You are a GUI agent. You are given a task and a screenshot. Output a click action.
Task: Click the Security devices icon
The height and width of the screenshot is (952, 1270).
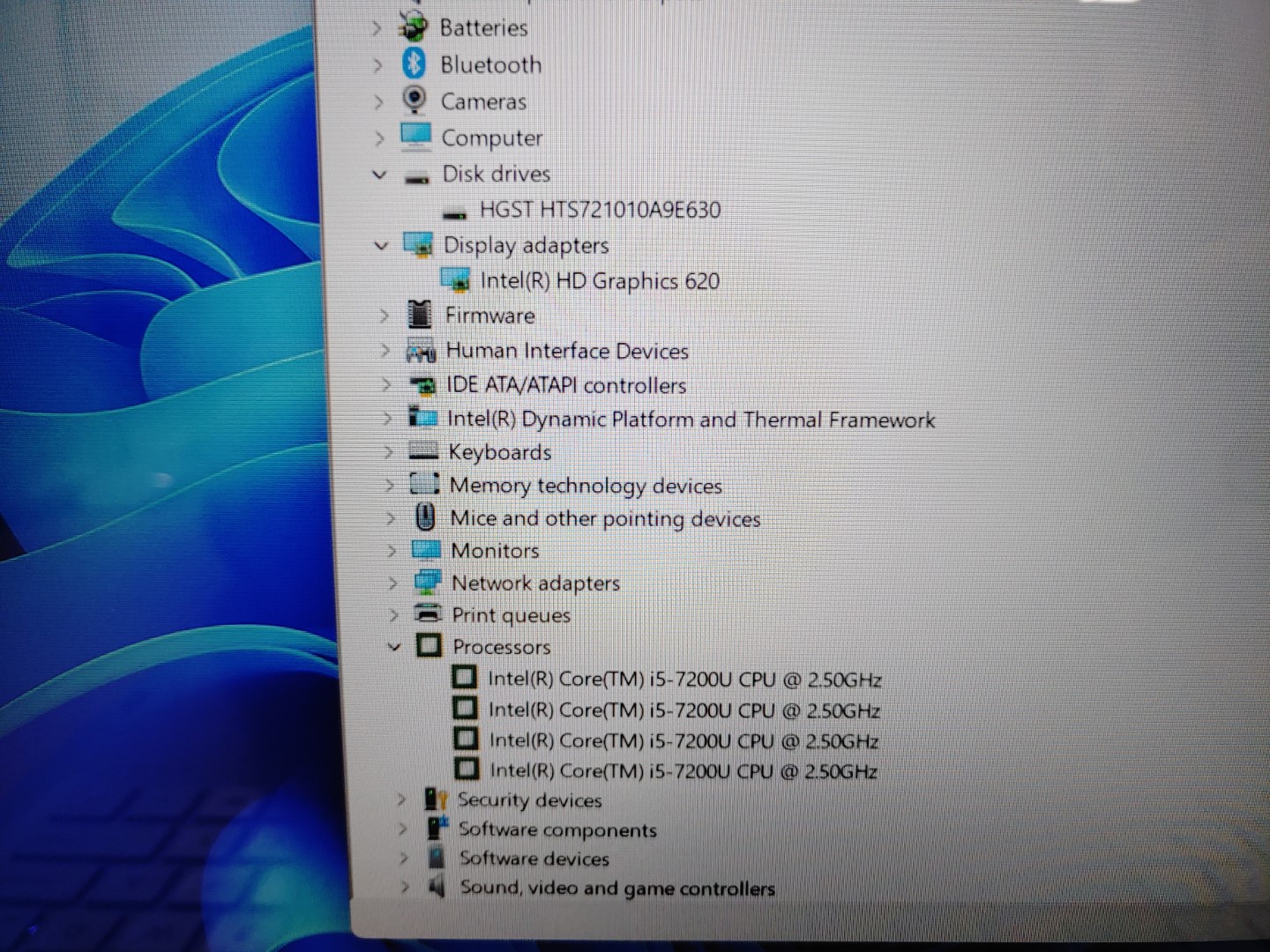436,800
